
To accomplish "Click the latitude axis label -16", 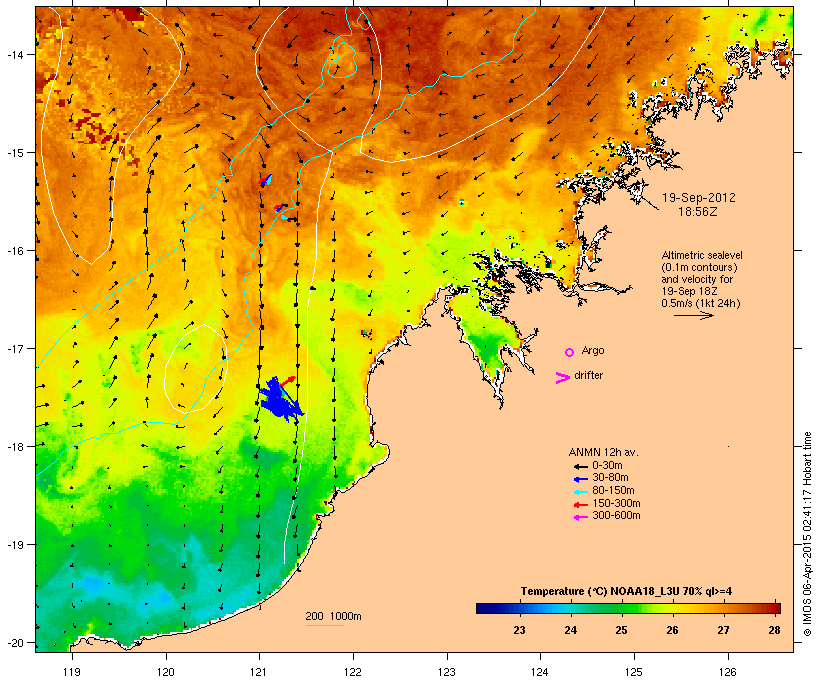I will point(14,251).
